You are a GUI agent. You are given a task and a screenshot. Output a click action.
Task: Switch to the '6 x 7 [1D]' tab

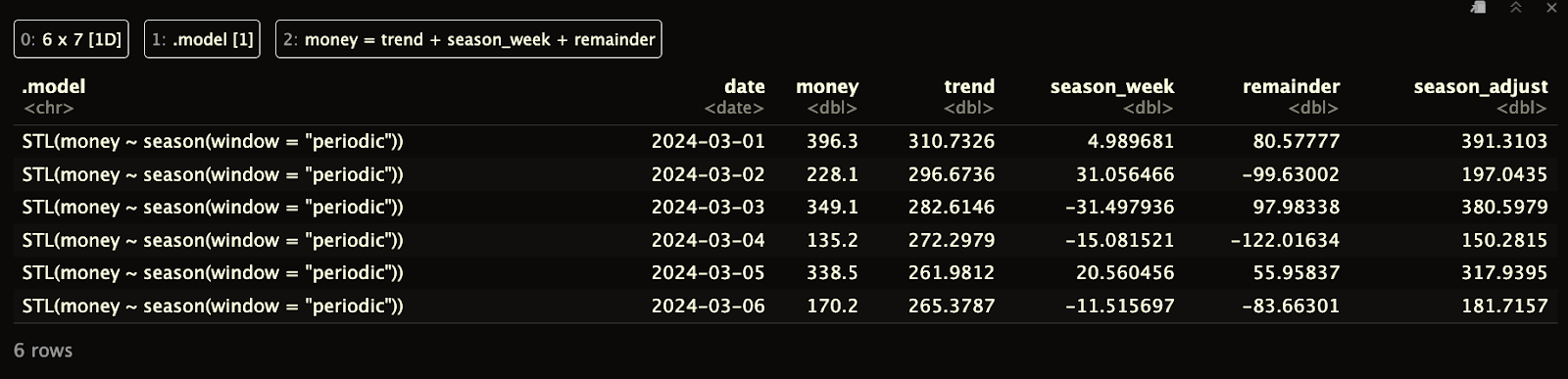pos(72,40)
